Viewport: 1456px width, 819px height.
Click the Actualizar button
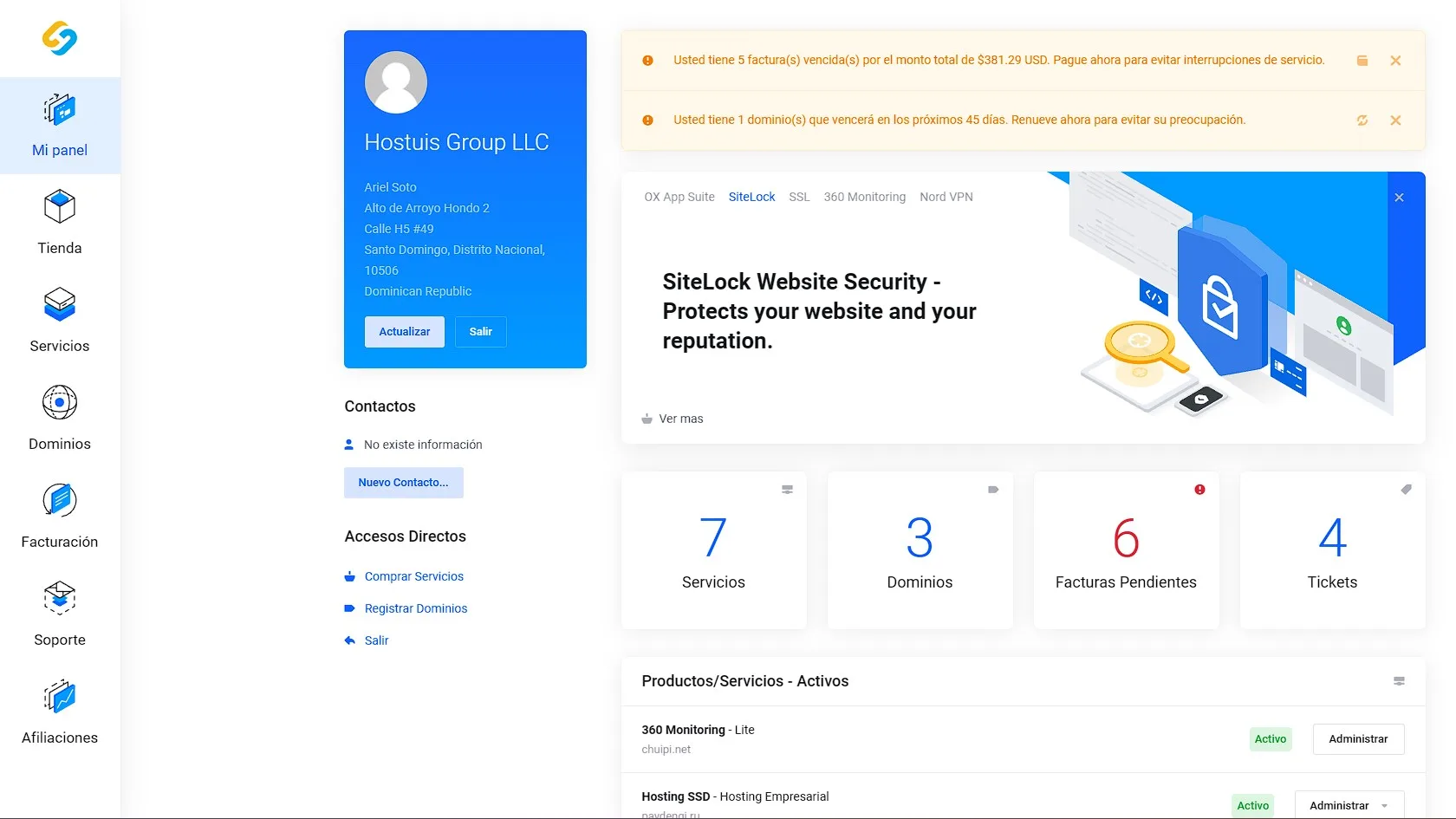click(404, 332)
